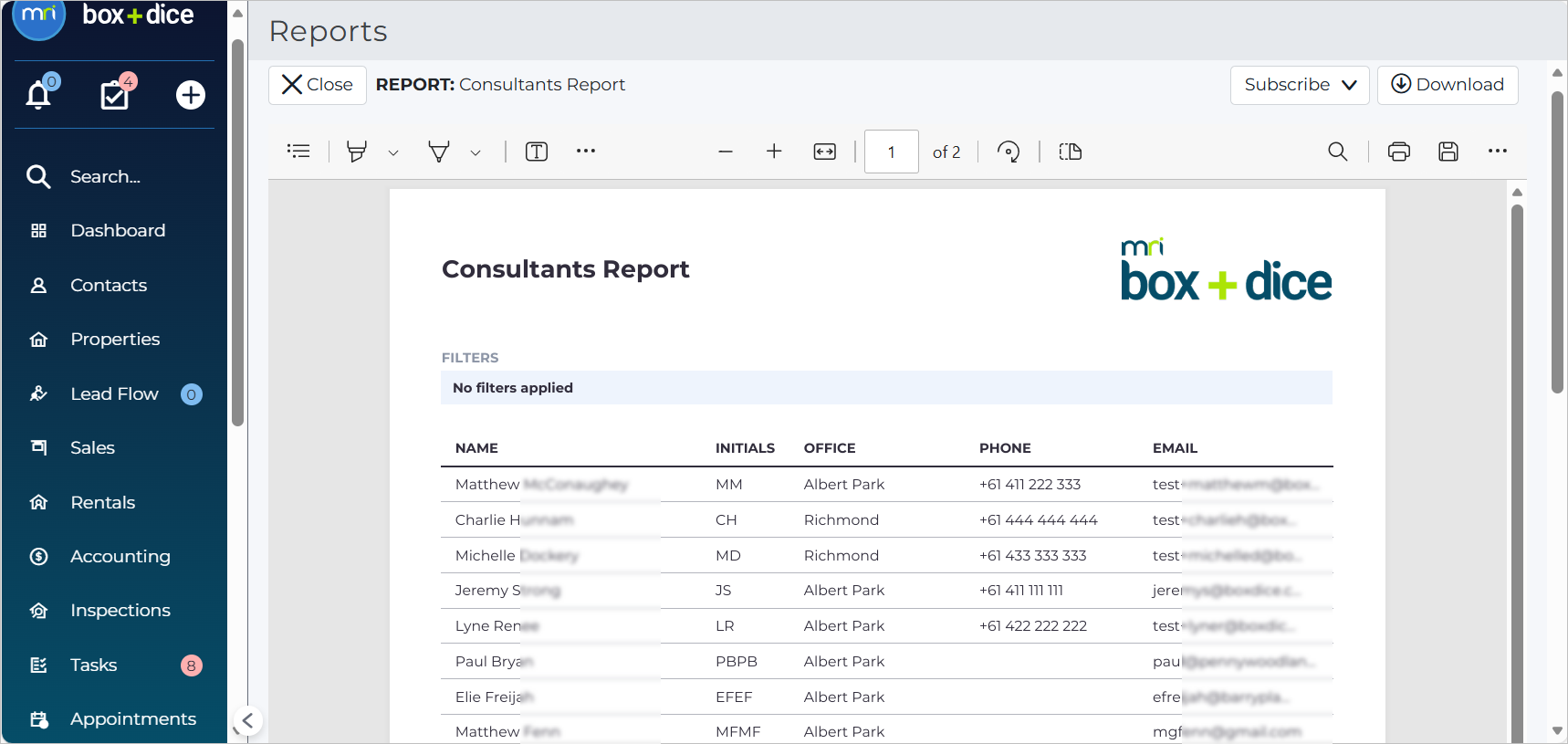1568x744 pixels.
Task: Save the PDF with the disk icon
Action: click(1448, 152)
